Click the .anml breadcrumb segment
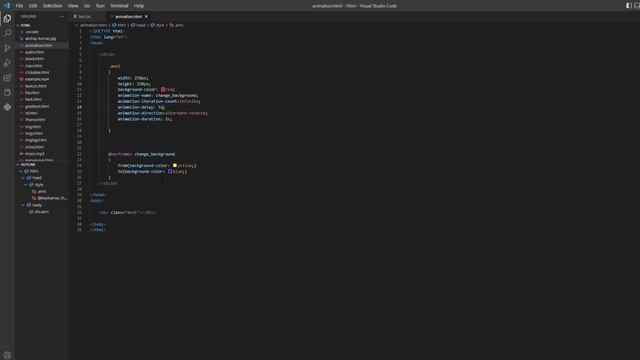The height and width of the screenshot is (360, 640). [x=179, y=25]
